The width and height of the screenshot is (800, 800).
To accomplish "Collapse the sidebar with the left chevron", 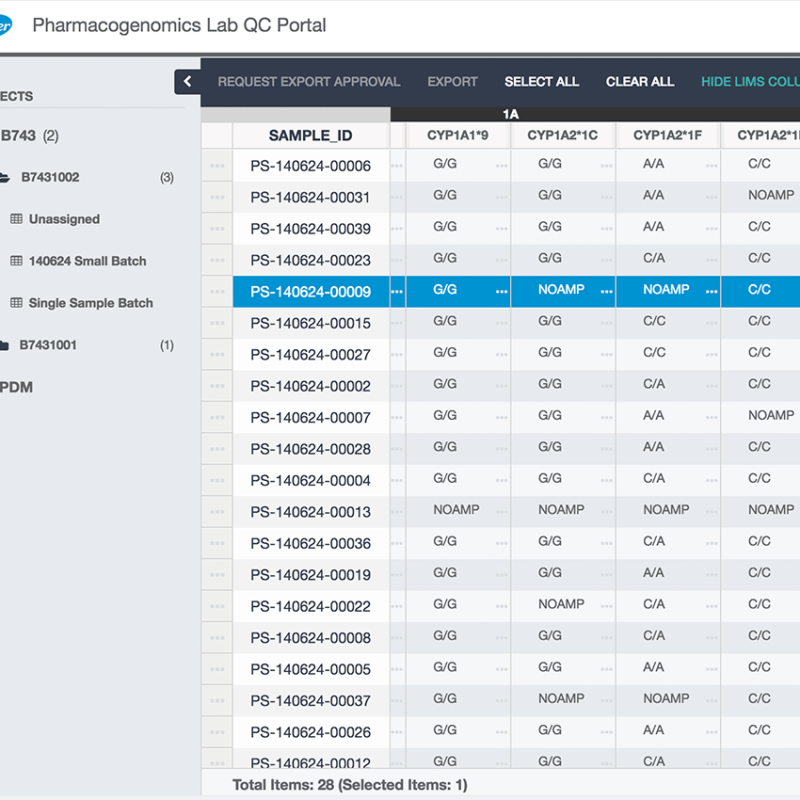I will (187, 82).
